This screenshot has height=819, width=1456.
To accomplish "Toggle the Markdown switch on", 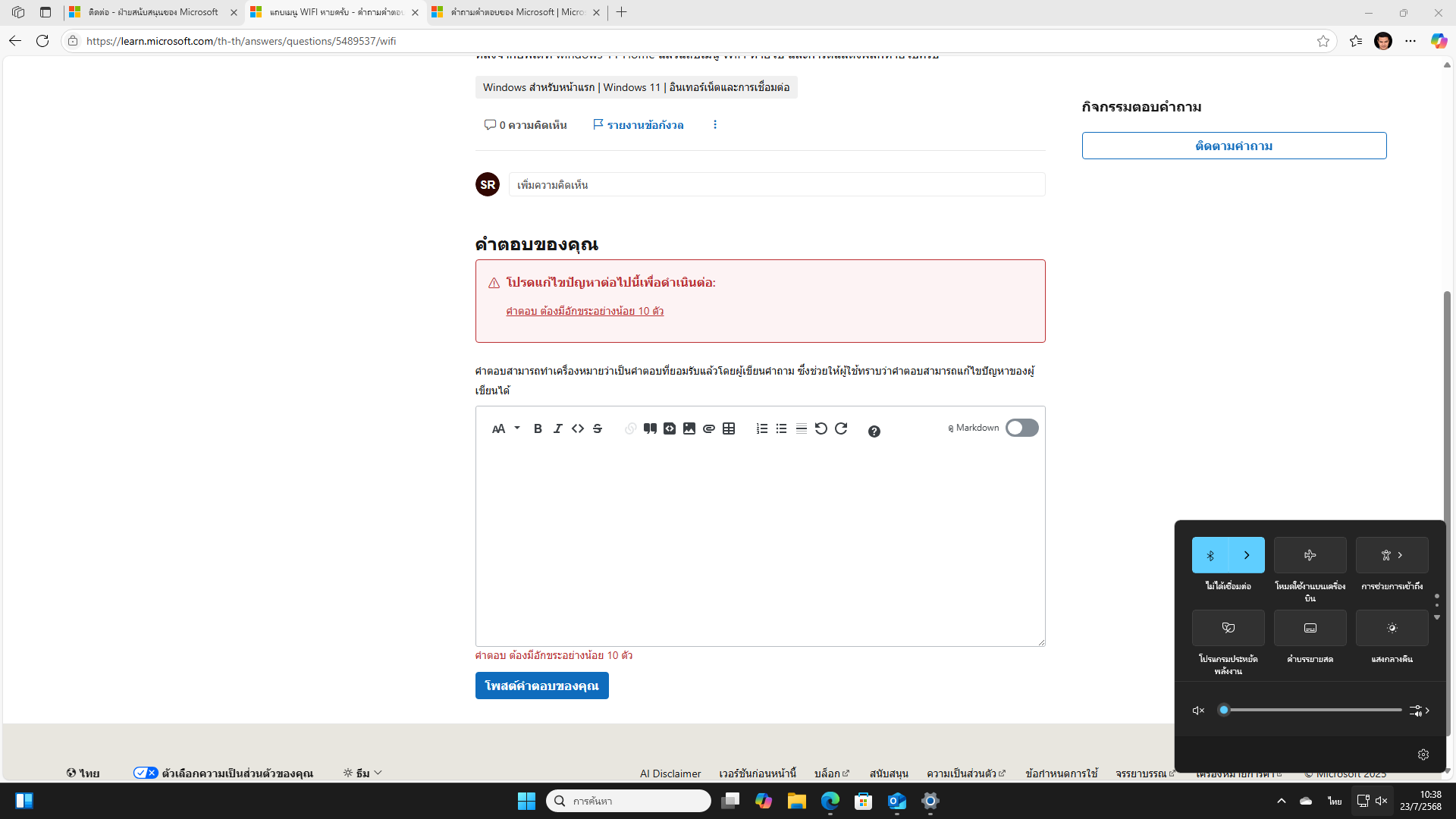I will (1021, 428).
